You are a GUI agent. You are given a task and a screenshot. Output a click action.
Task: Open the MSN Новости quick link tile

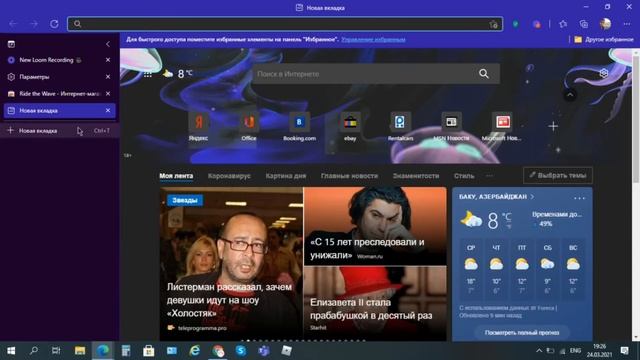pos(451,127)
